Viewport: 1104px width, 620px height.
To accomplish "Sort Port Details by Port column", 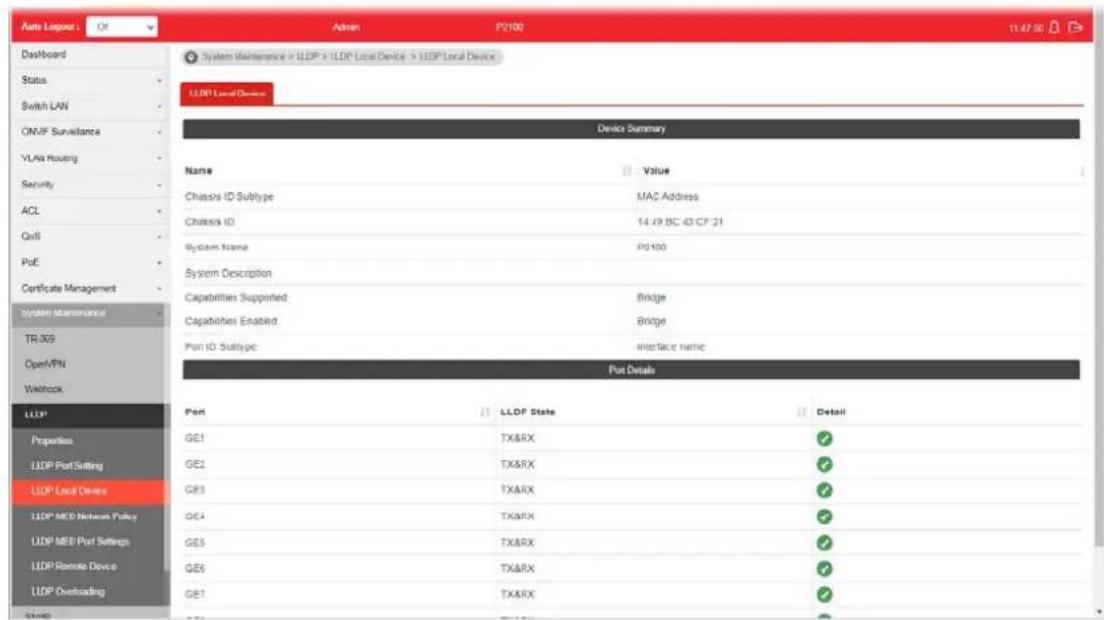I will click(484, 412).
